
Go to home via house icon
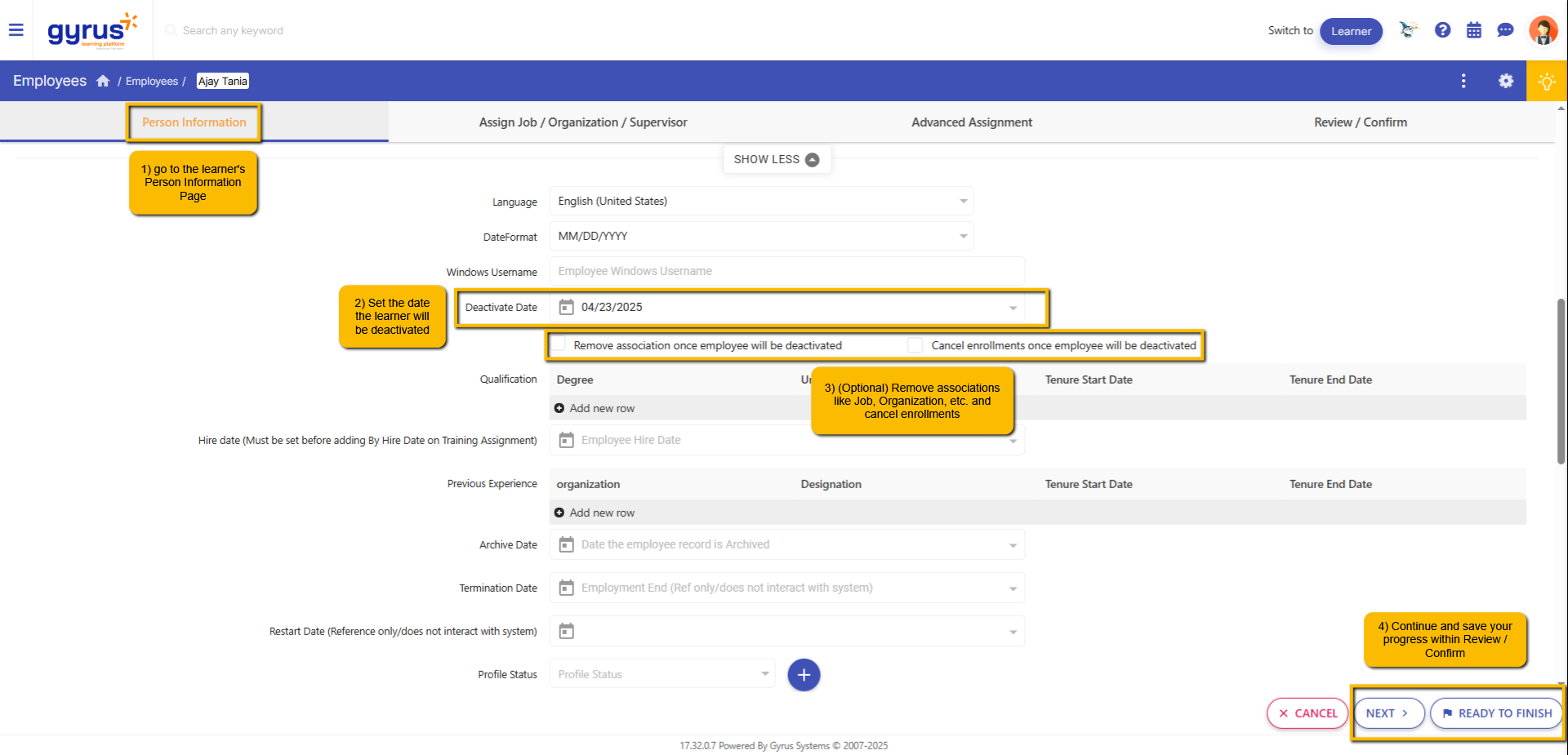click(103, 81)
